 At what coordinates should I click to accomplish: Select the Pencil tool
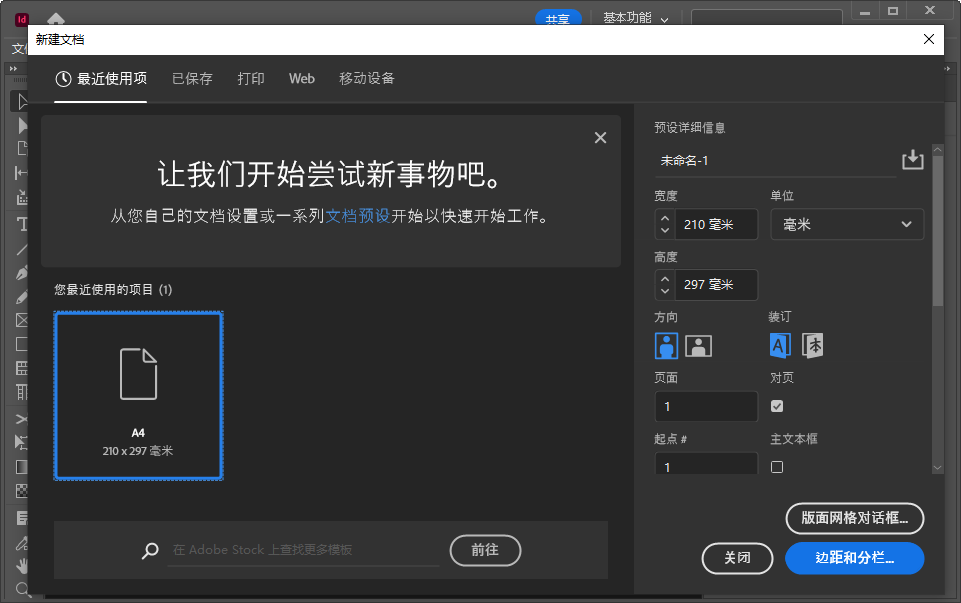[21, 297]
